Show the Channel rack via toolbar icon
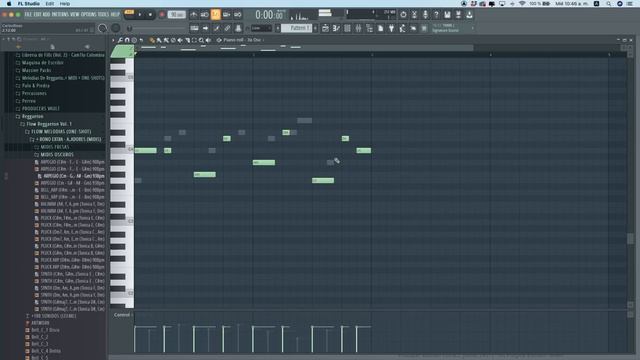 point(347,28)
